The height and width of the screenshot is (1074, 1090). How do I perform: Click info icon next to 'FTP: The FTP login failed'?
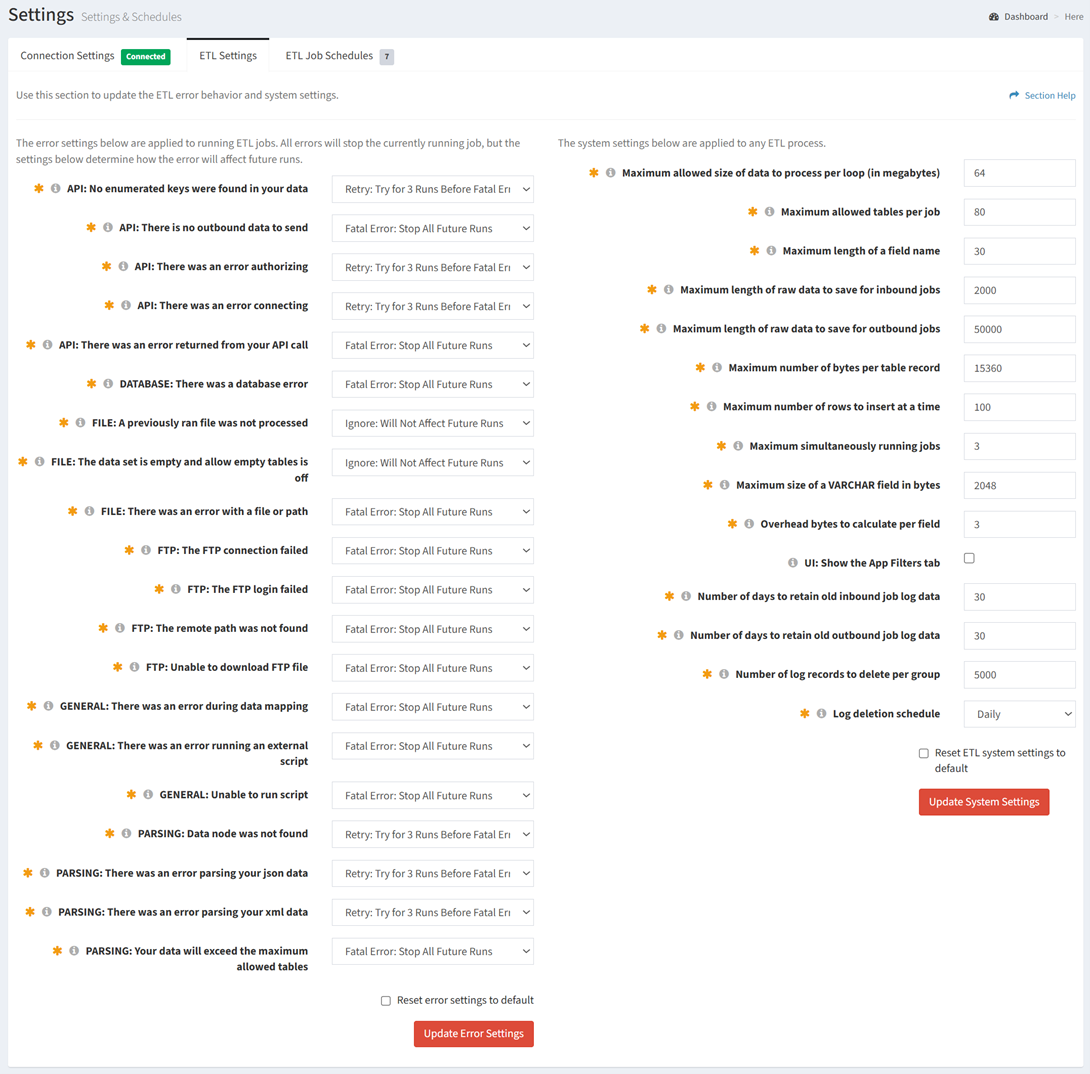click(x=176, y=590)
